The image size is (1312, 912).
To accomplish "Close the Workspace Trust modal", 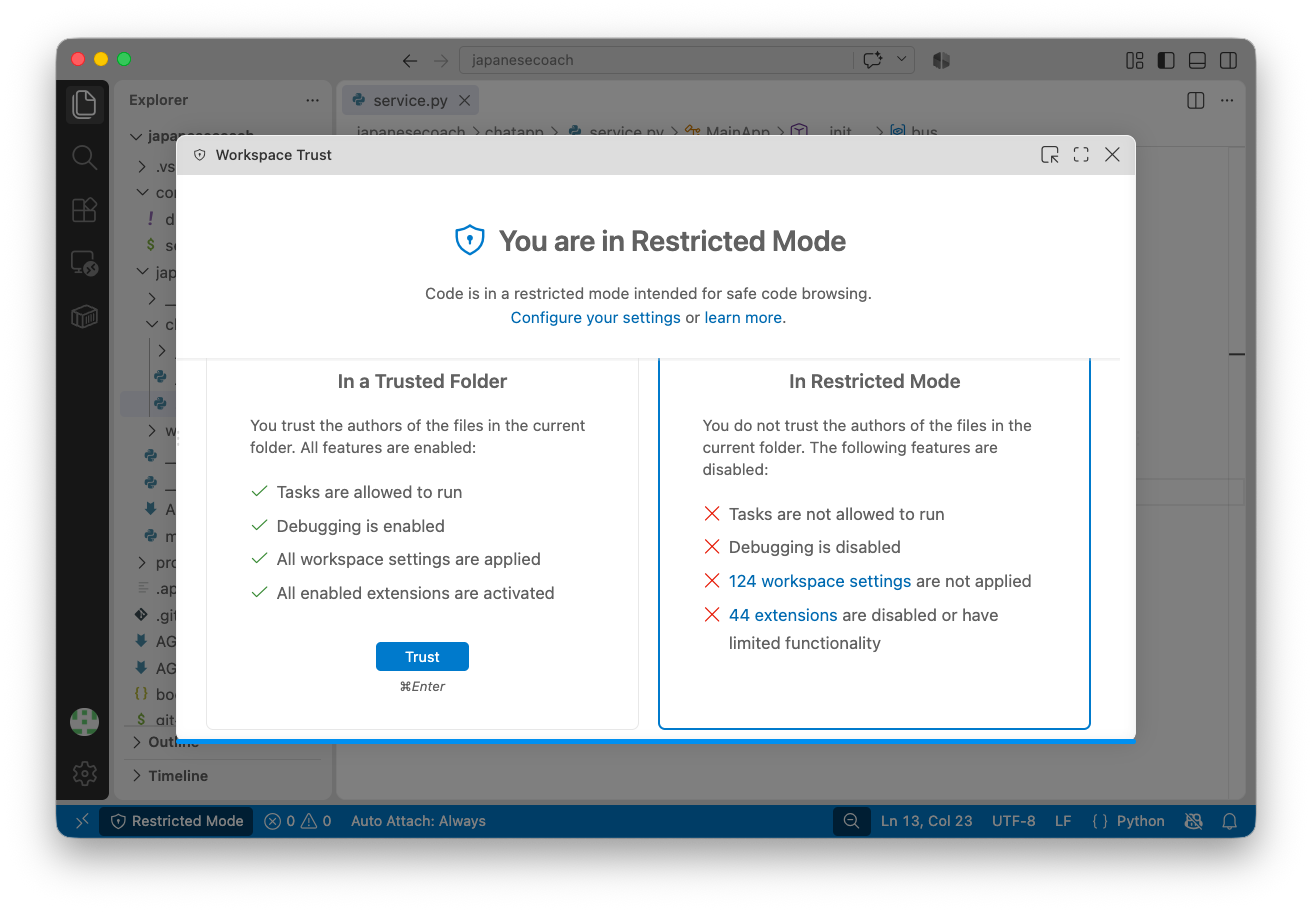I will pos(1112,155).
